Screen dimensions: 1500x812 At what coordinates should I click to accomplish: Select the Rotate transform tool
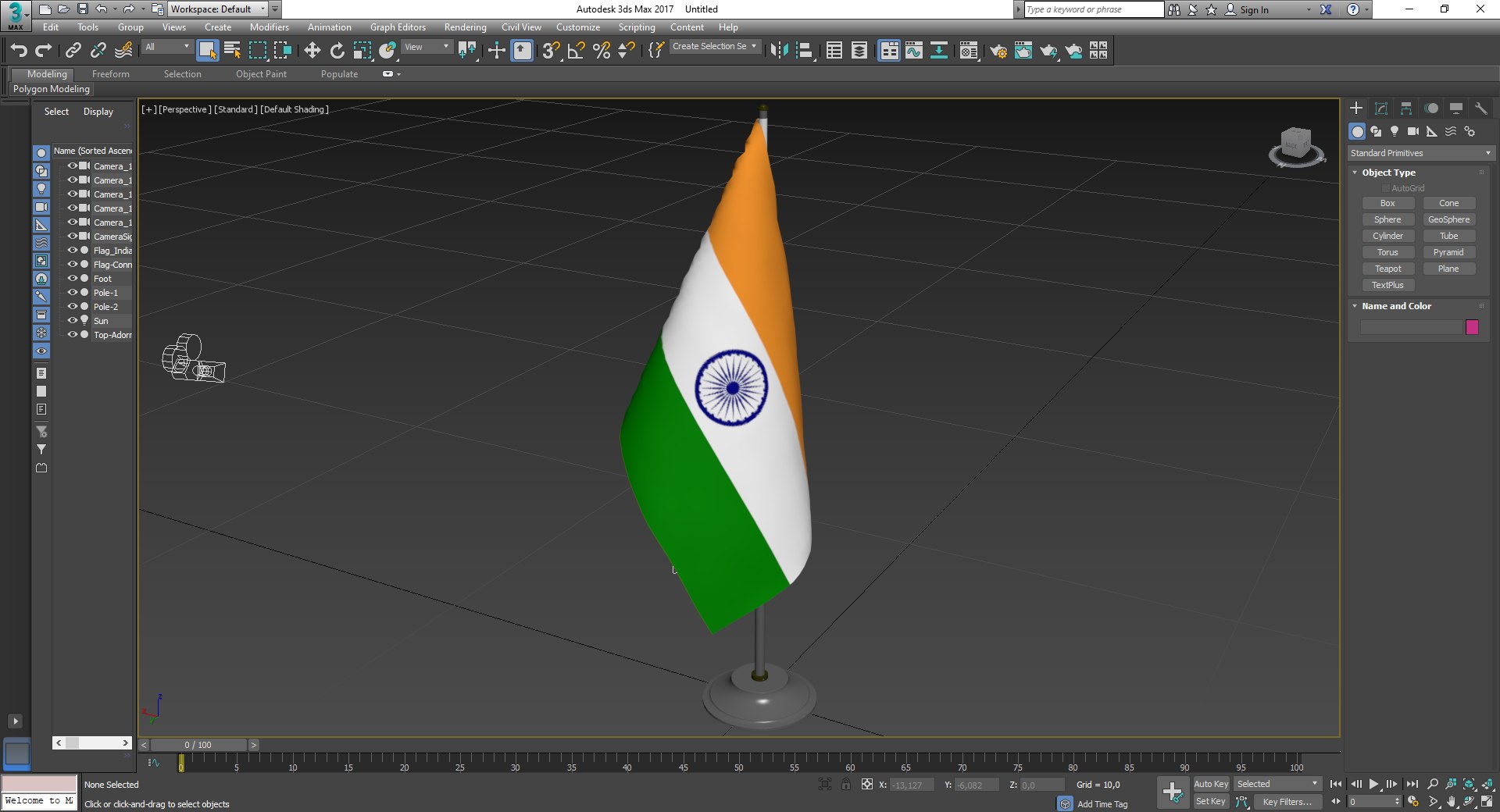337,51
